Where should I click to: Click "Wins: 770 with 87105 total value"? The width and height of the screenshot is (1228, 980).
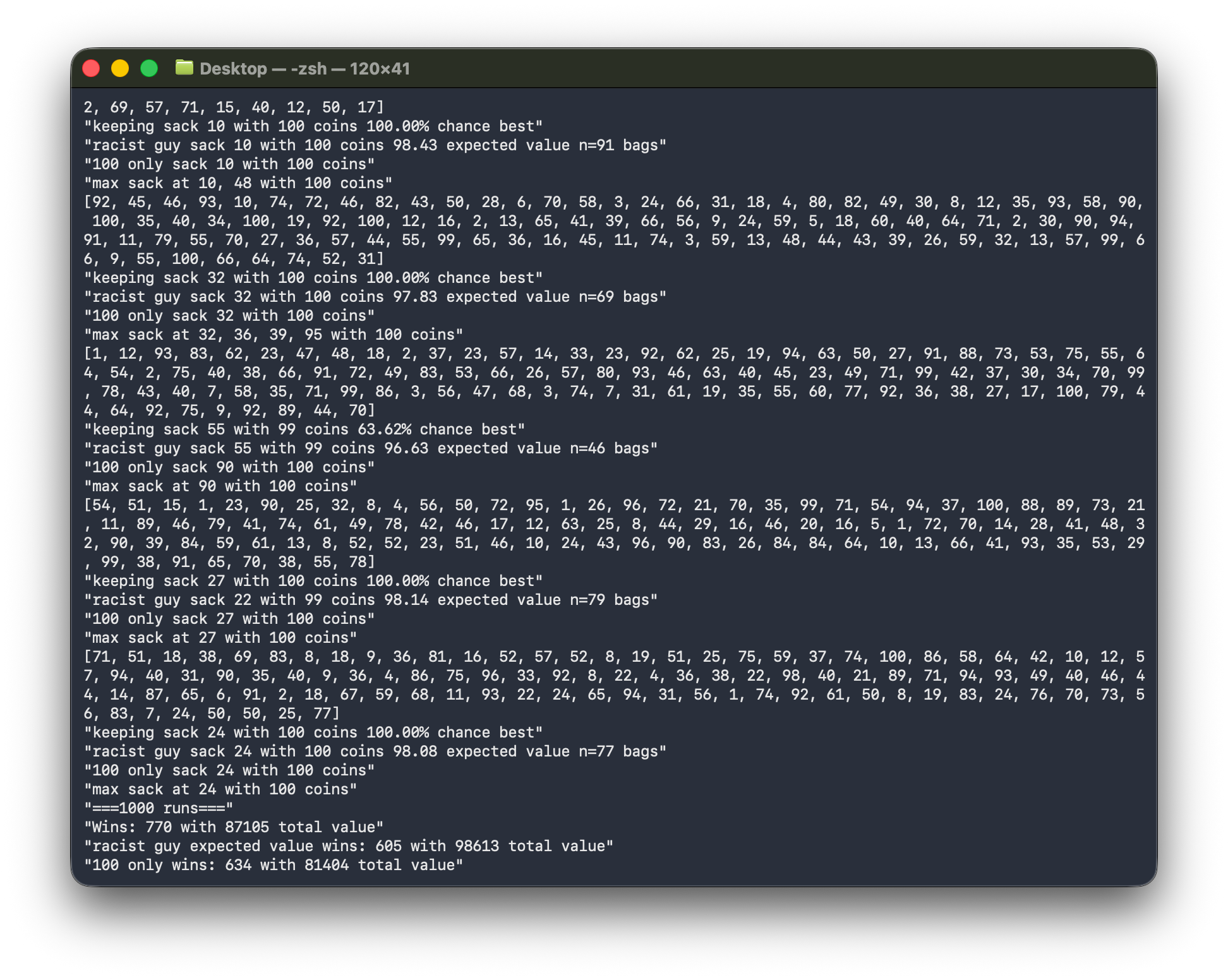tap(234, 827)
